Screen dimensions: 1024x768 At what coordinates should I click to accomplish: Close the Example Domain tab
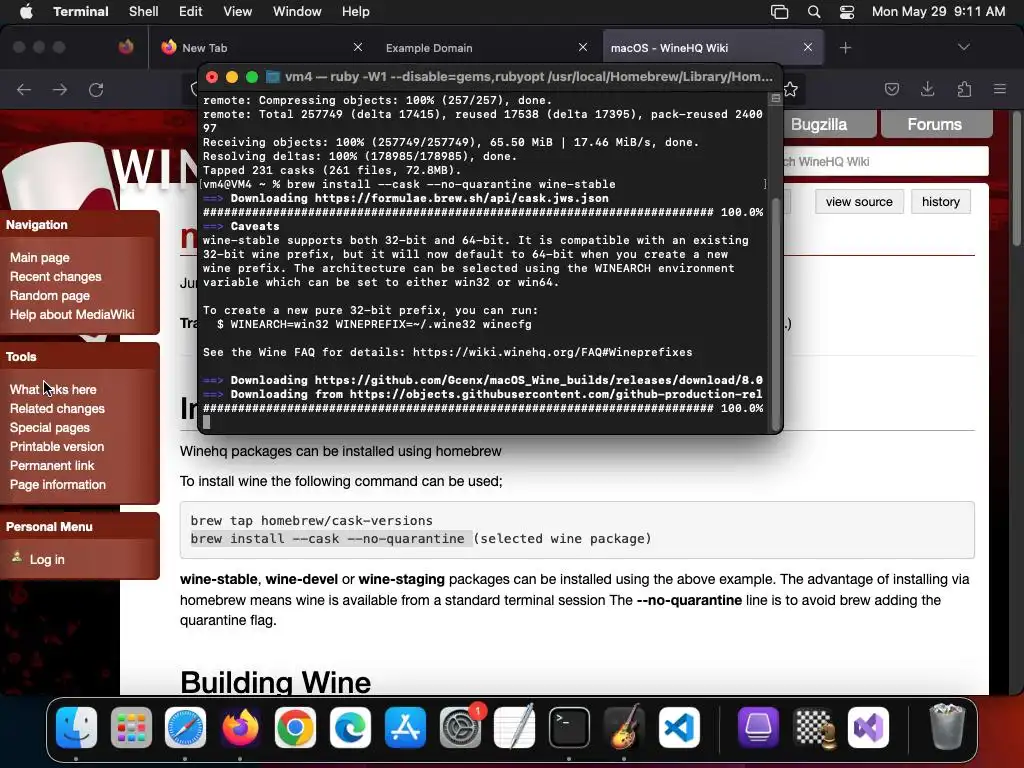[583, 47]
